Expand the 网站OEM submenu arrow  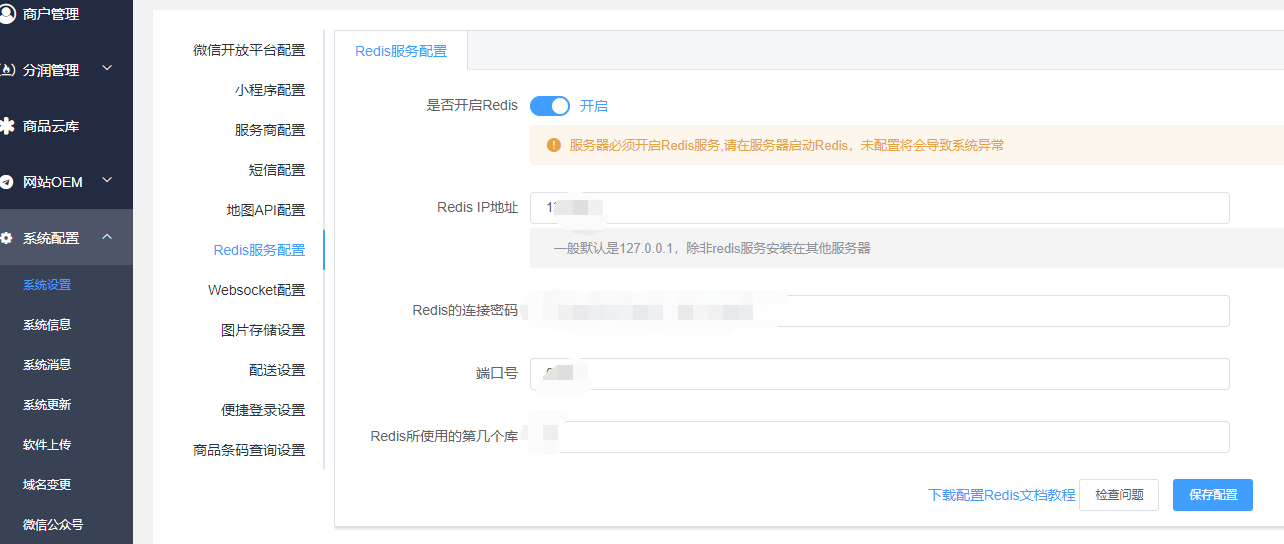[x=107, y=181]
